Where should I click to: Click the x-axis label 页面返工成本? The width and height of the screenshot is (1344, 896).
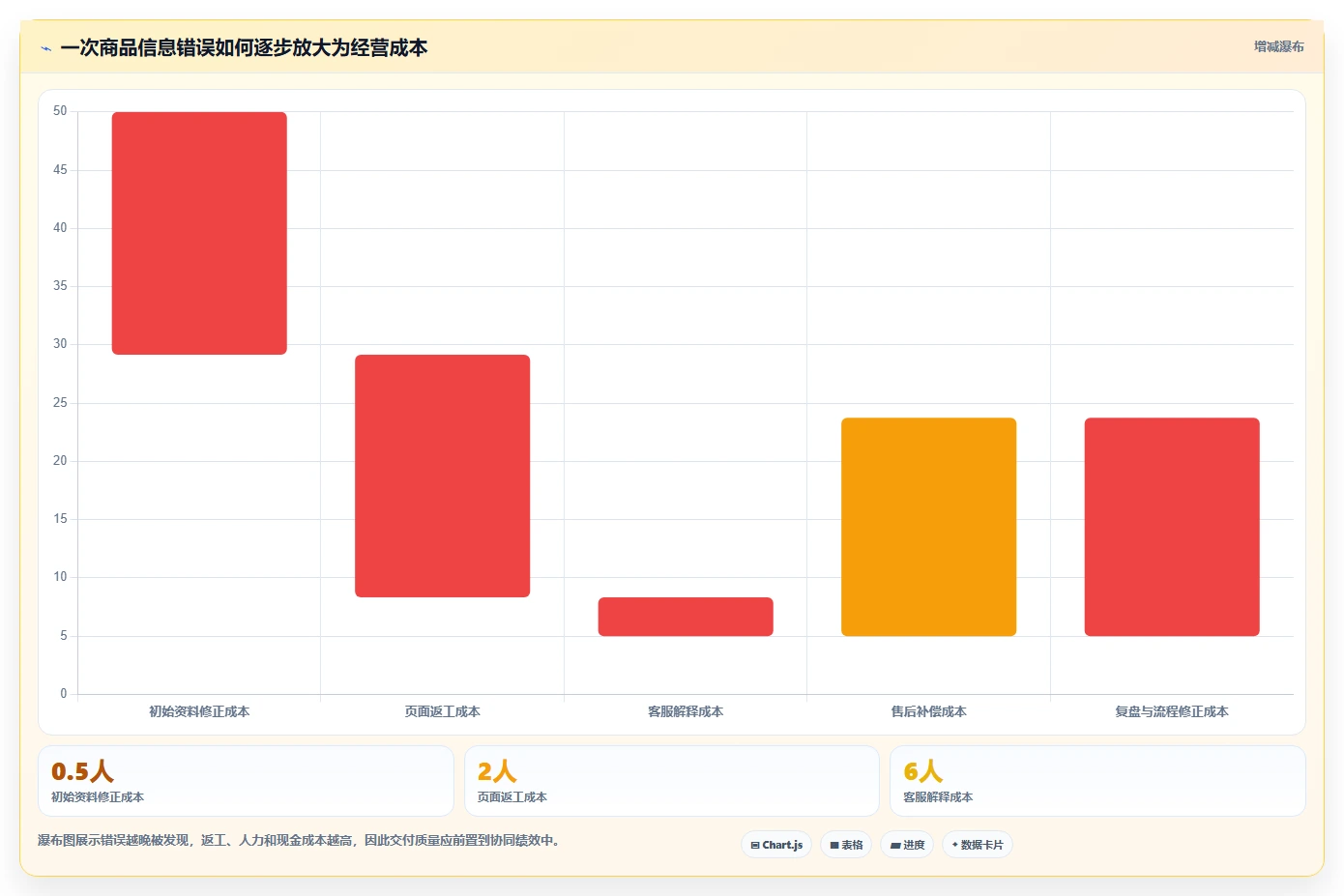click(442, 711)
